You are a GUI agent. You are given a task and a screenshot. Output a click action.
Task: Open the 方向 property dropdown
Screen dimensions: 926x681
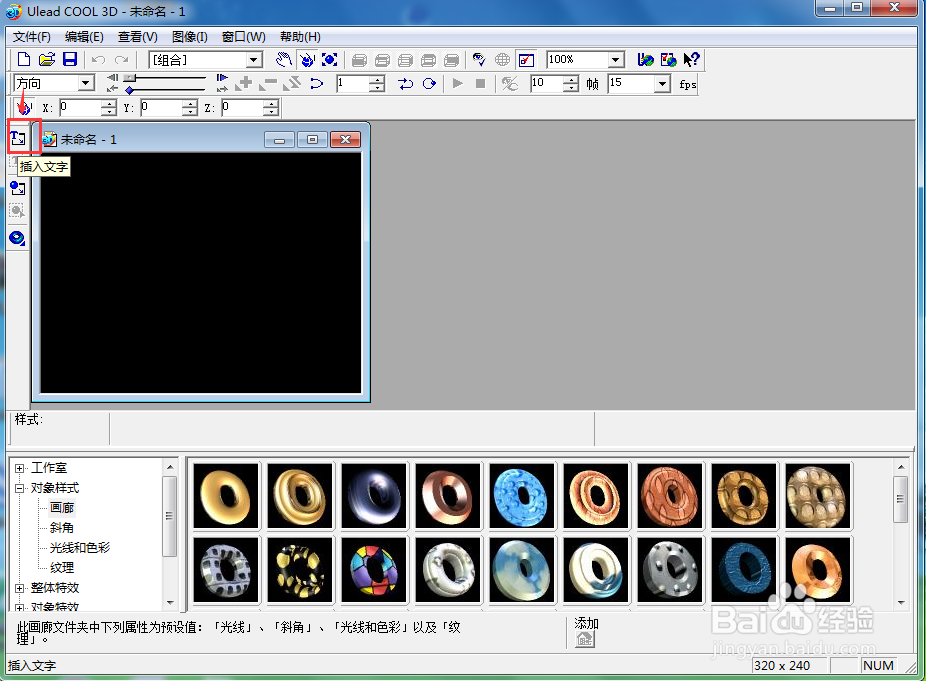pyautogui.click(x=86, y=83)
